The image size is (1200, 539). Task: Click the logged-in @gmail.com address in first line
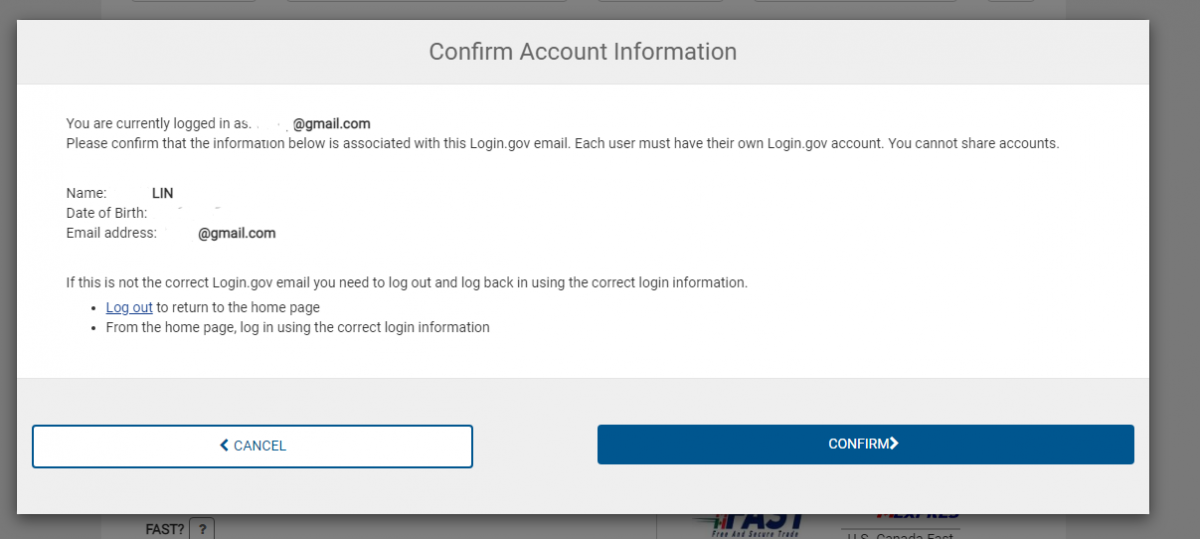tap(331, 124)
